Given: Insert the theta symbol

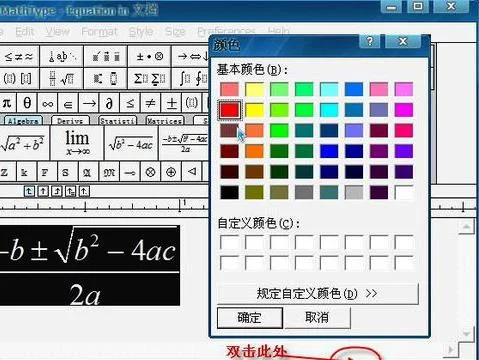Looking at the screenshot, I should click(27, 103).
